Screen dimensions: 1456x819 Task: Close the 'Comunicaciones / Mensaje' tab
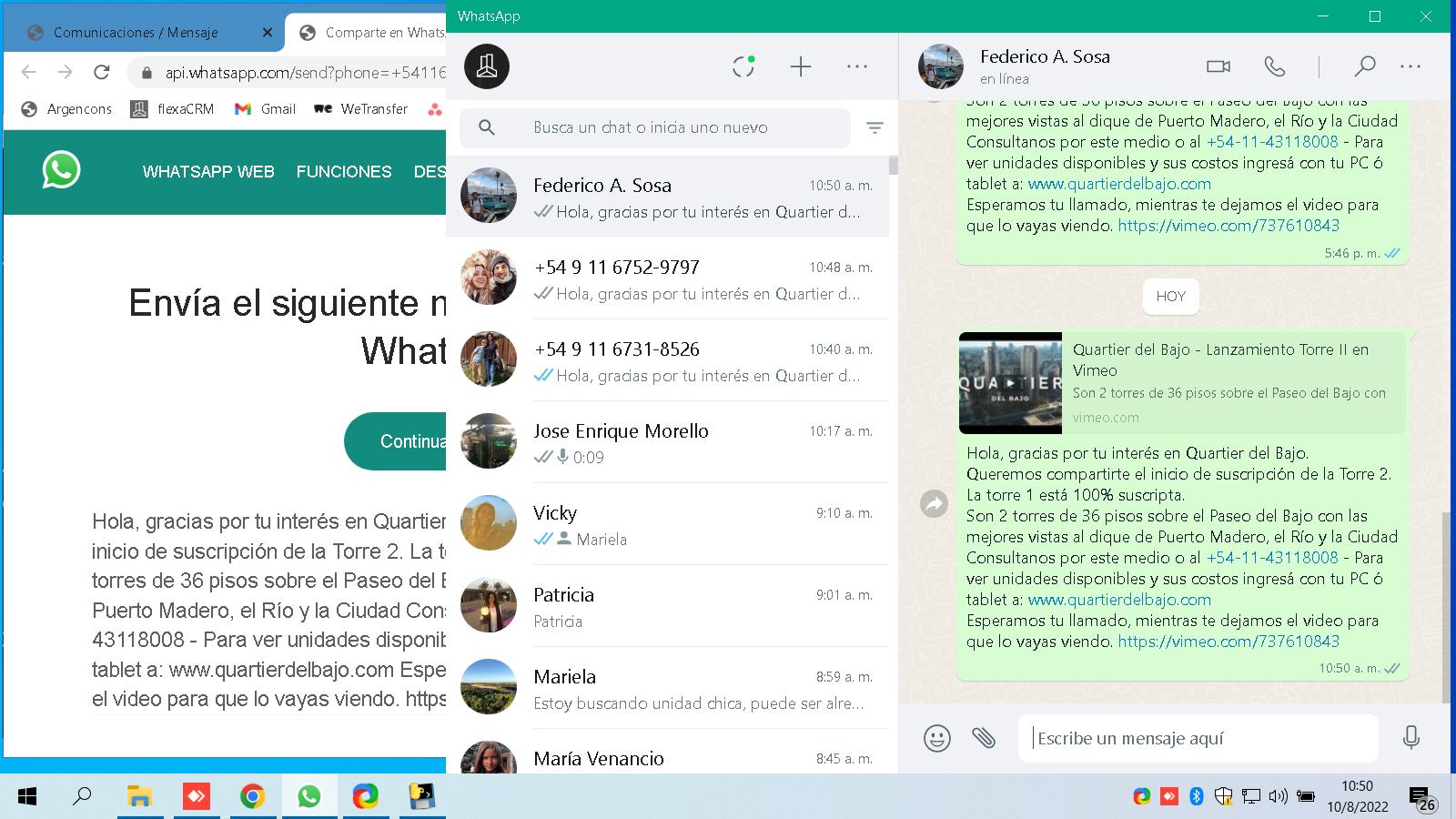point(267,33)
